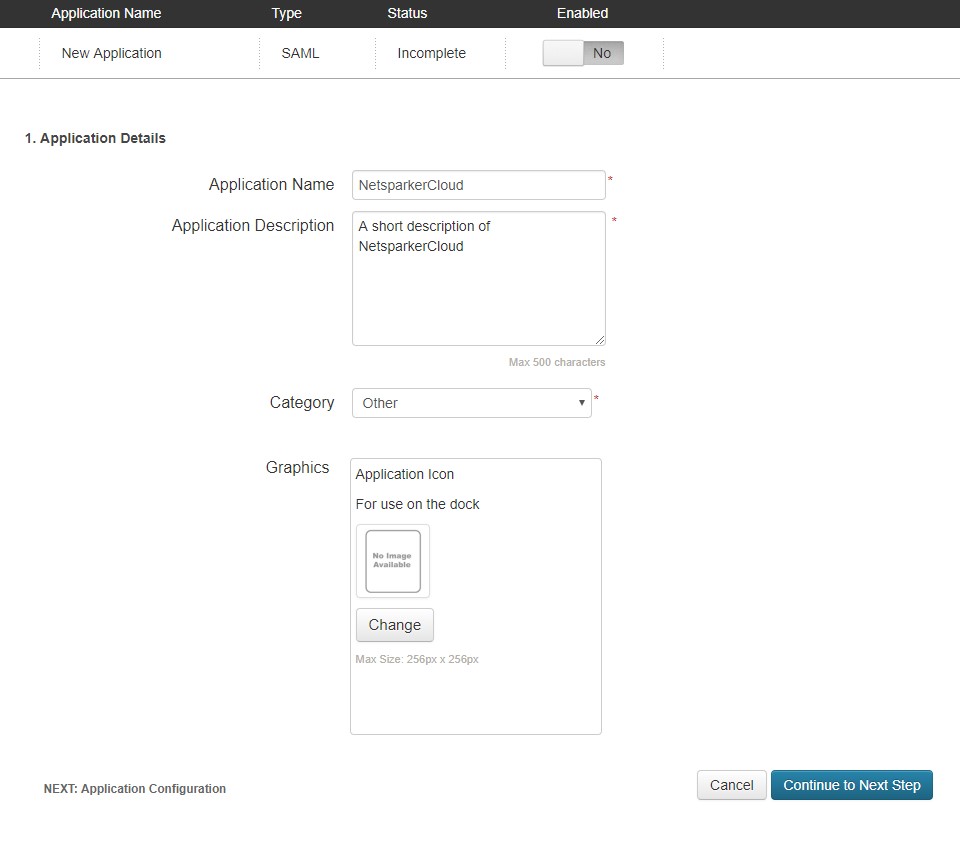Cancel the application setup

pos(731,785)
